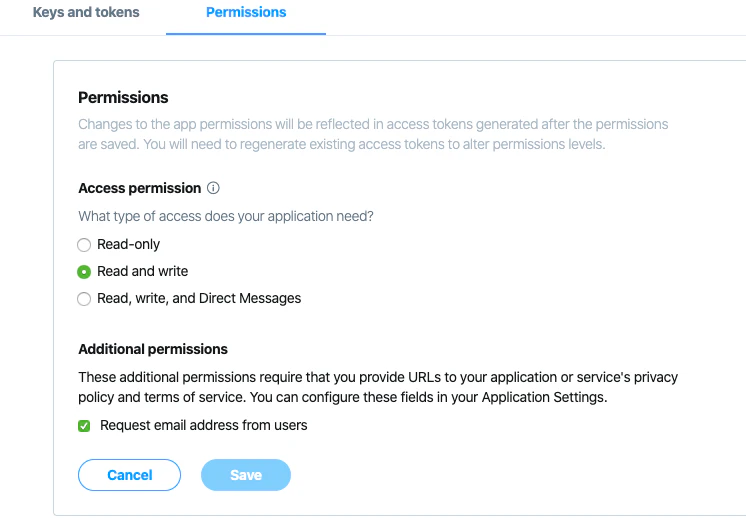Click the 'Read and write' label text
This screenshot has height=518, width=746.
click(143, 271)
